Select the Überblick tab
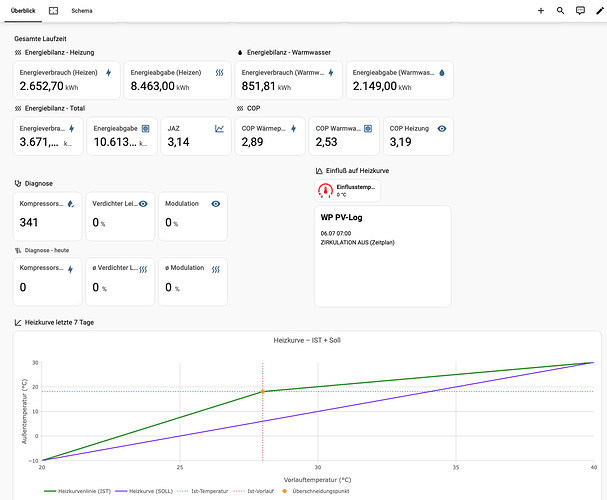 (x=23, y=11)
